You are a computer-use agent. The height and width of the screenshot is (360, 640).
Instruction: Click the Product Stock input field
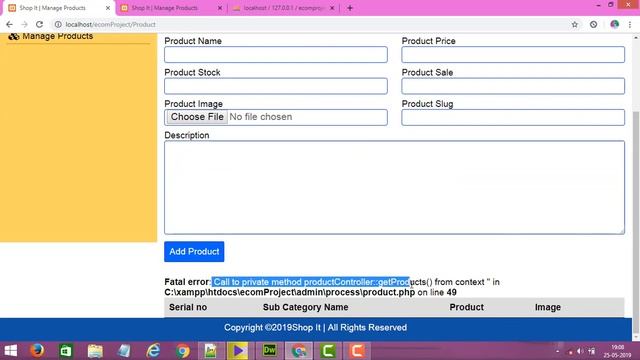click(276, 86)
